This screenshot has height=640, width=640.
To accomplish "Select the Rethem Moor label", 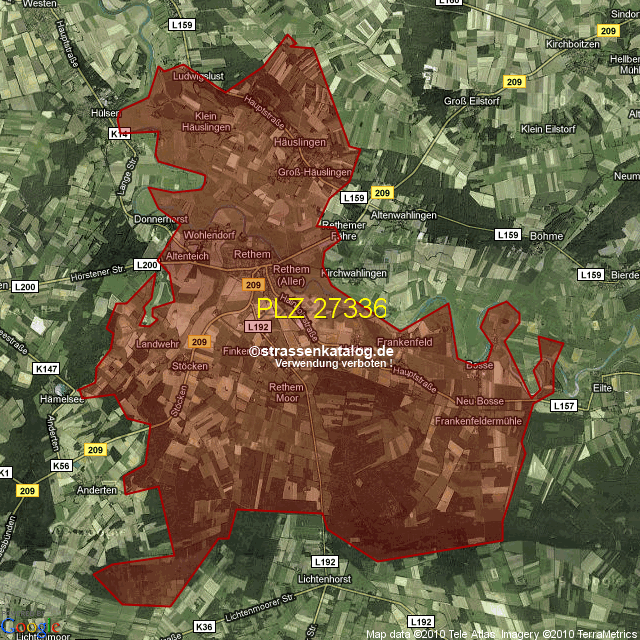I will (x=286, y=392).
